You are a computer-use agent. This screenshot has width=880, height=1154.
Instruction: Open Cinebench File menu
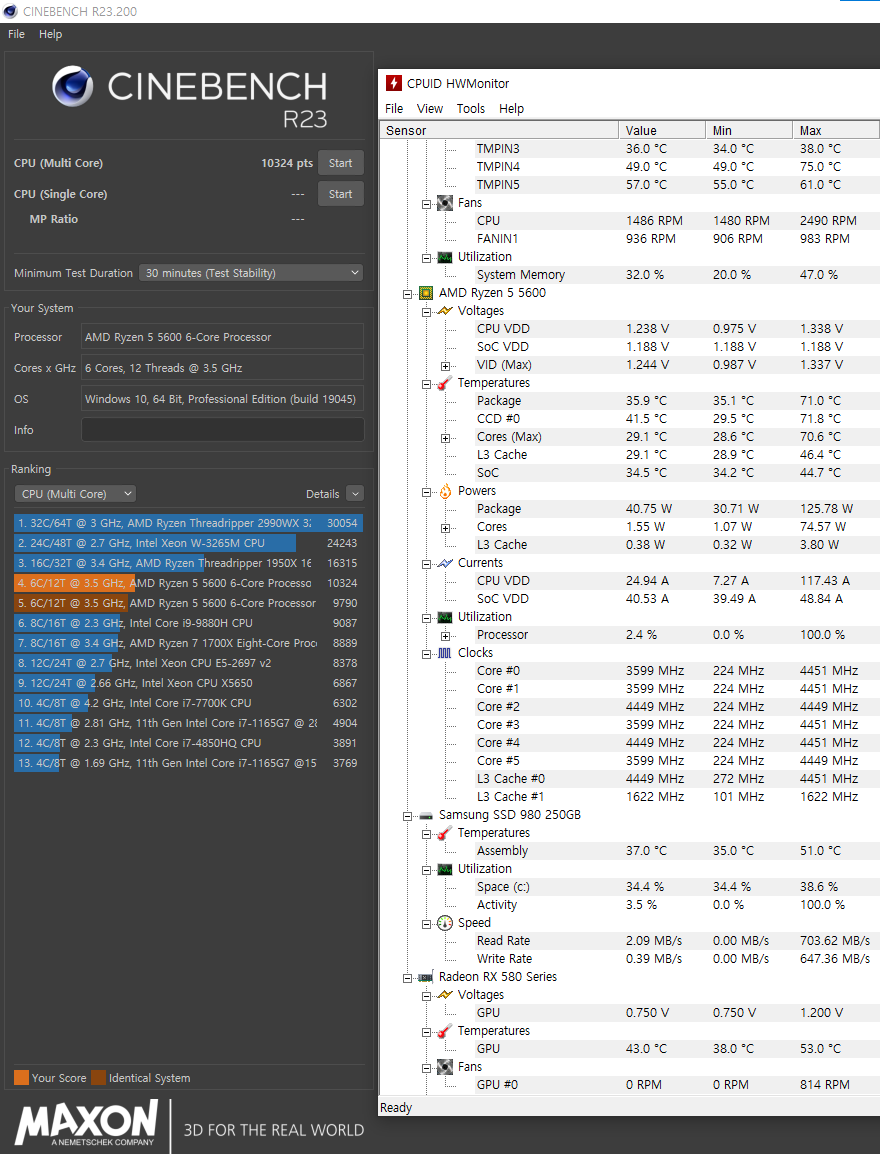(16, 34)
